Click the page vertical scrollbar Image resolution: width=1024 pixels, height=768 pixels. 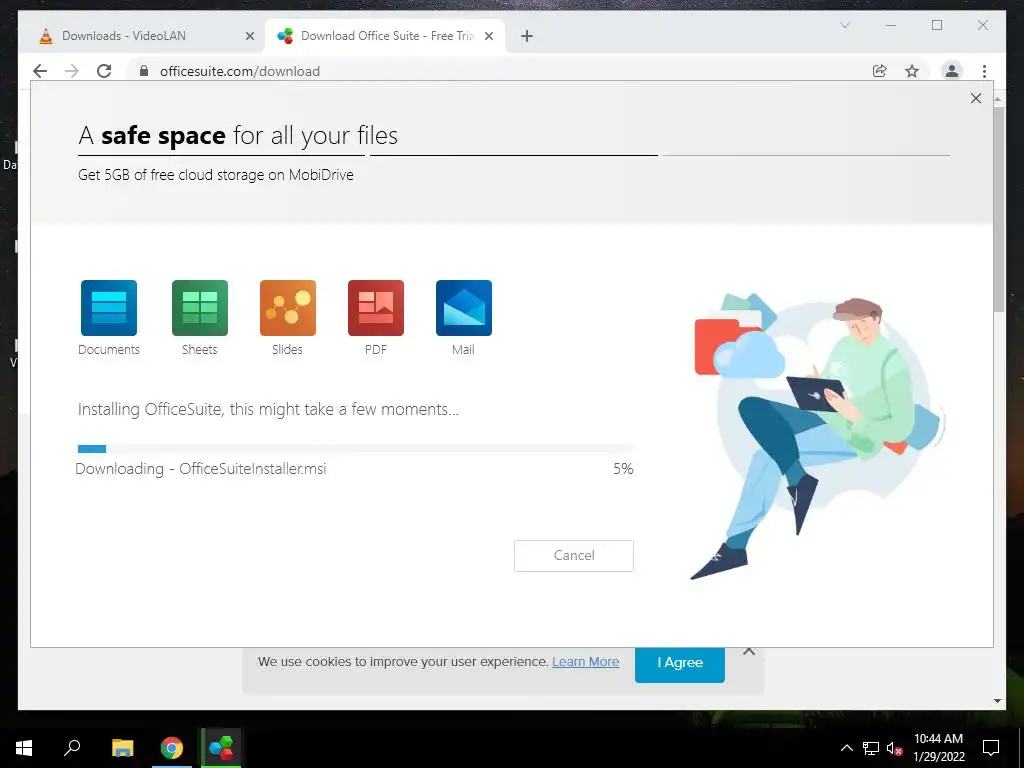(997, 209)
